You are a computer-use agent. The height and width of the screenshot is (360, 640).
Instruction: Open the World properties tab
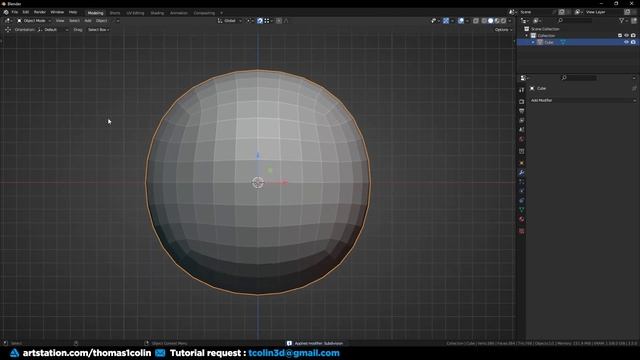click(x=522, y=139)
